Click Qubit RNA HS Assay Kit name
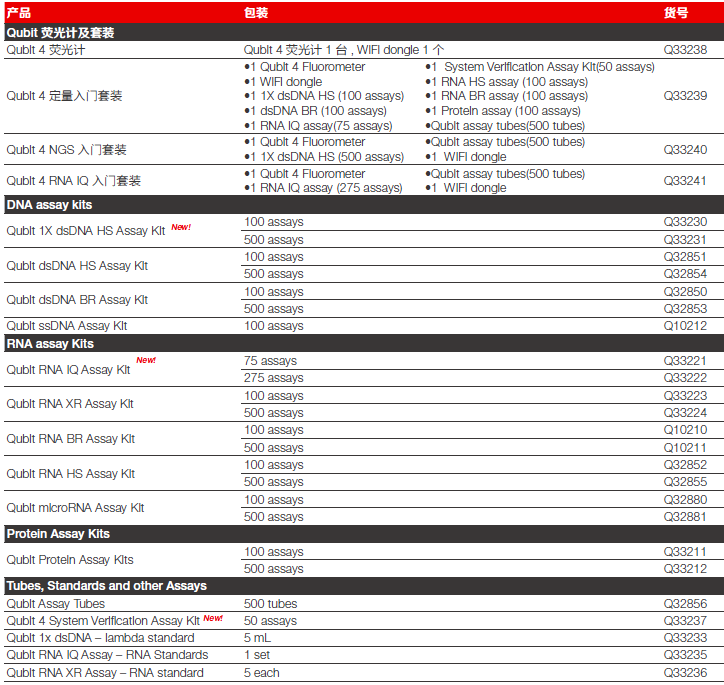The height and width of the screenshot is (685, 724). [x=71, y=474]
